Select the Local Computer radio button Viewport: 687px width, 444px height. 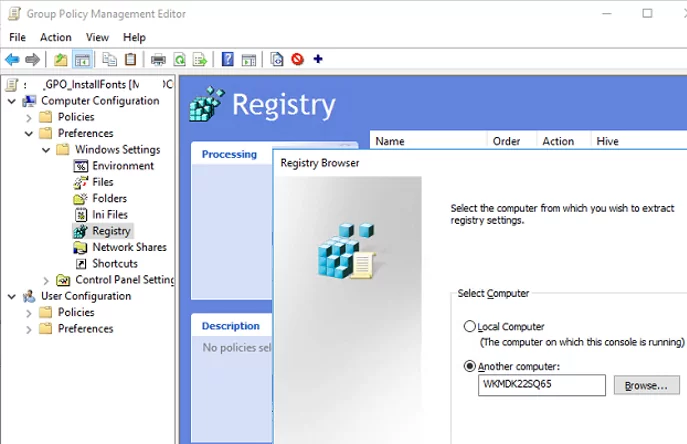click(x=470, y=326)
